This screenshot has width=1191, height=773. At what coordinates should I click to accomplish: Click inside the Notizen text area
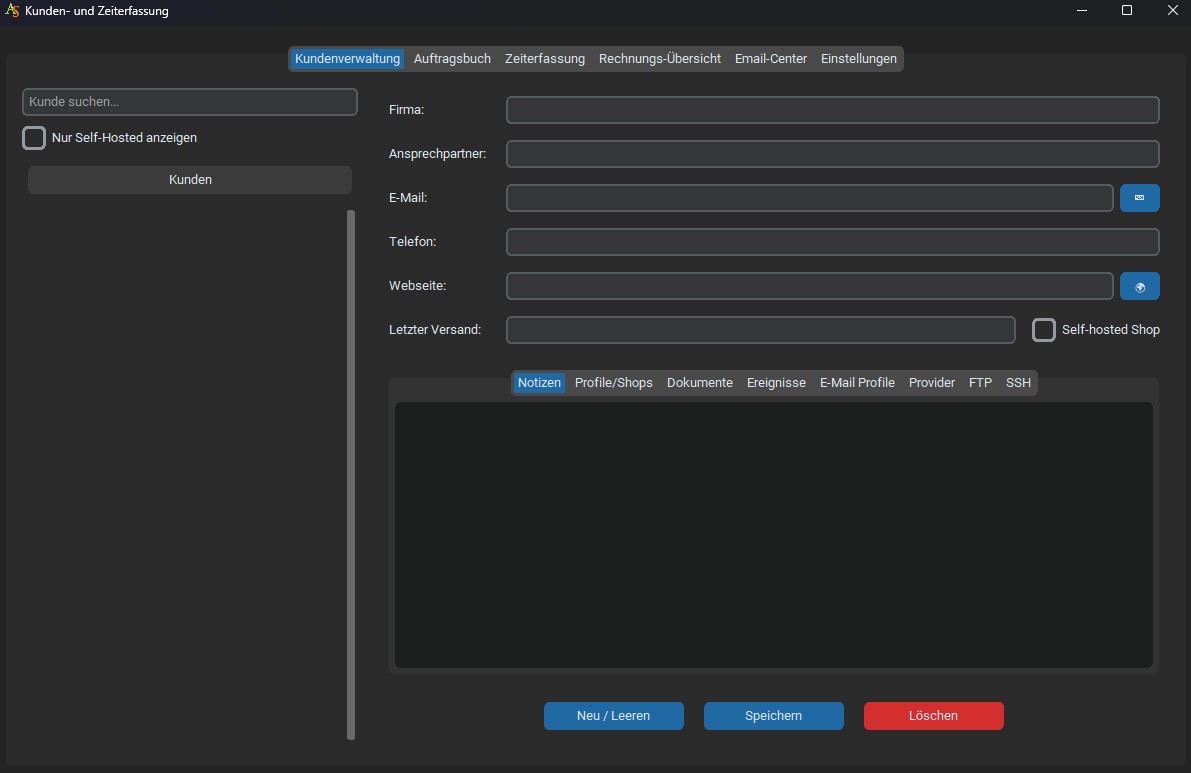coord(773,535)
